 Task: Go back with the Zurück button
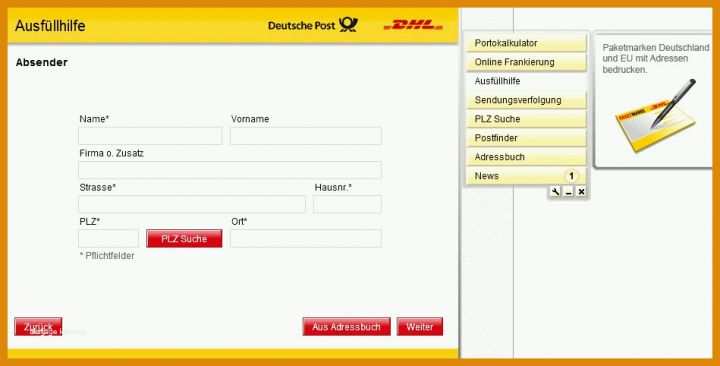(x=38, y=327)
